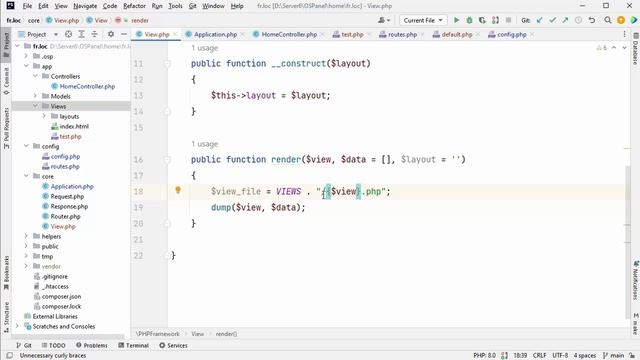Open Database tool window sidebar
The height and width of the screenshot is (360, 640).
click(636, 49)
